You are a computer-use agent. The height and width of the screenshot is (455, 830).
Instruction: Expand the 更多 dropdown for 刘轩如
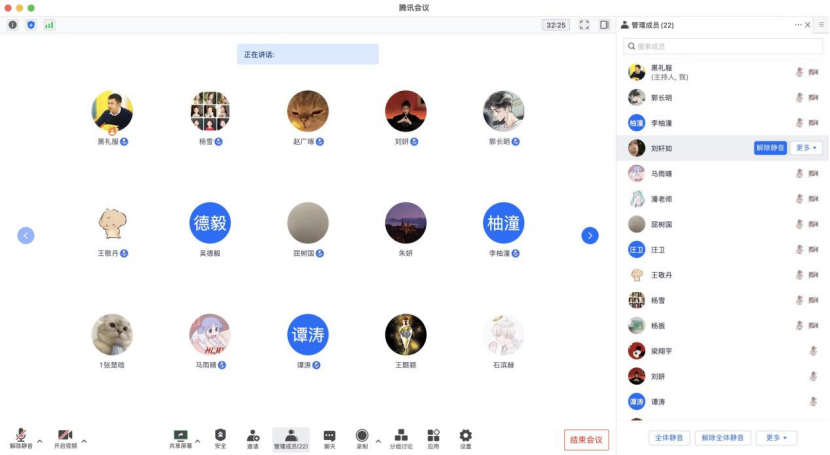[807, 148]
